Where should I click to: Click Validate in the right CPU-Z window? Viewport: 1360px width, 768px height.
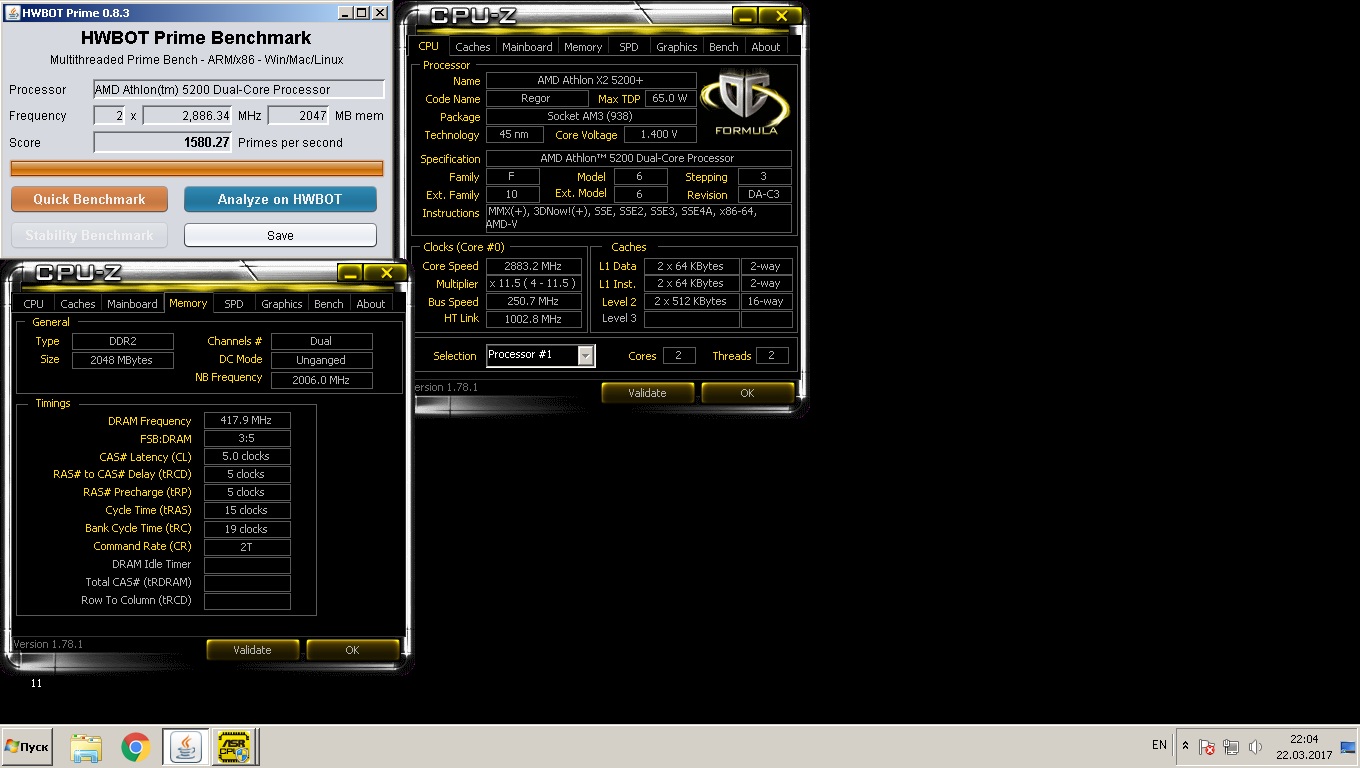click(647, 393)
